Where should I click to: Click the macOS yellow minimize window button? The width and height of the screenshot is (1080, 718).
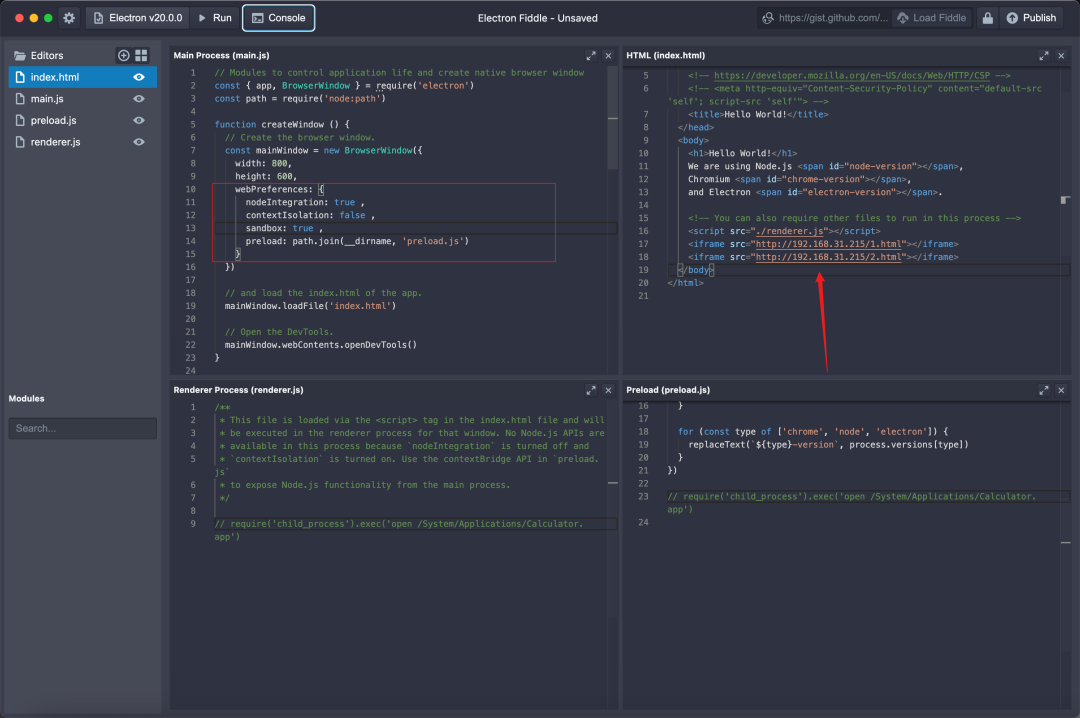tap(34, 18)
